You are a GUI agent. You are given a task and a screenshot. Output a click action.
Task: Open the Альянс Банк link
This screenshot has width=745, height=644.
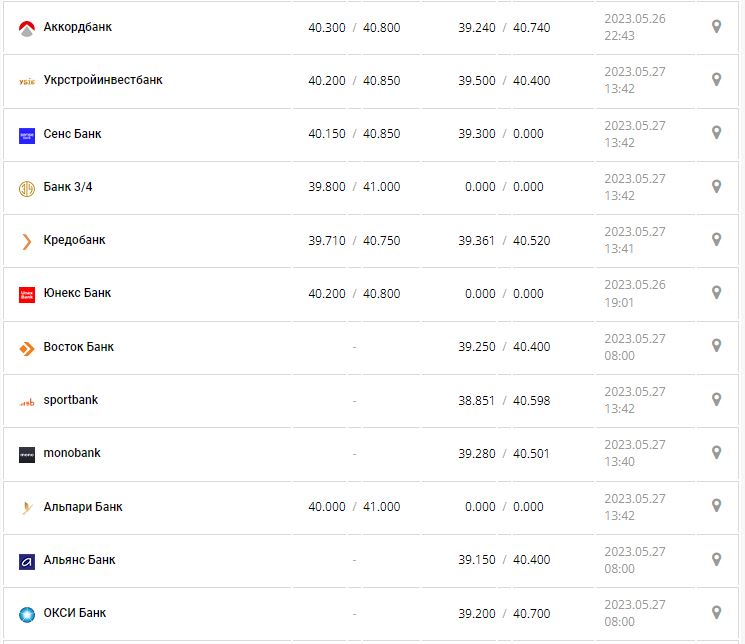[79, 560]
